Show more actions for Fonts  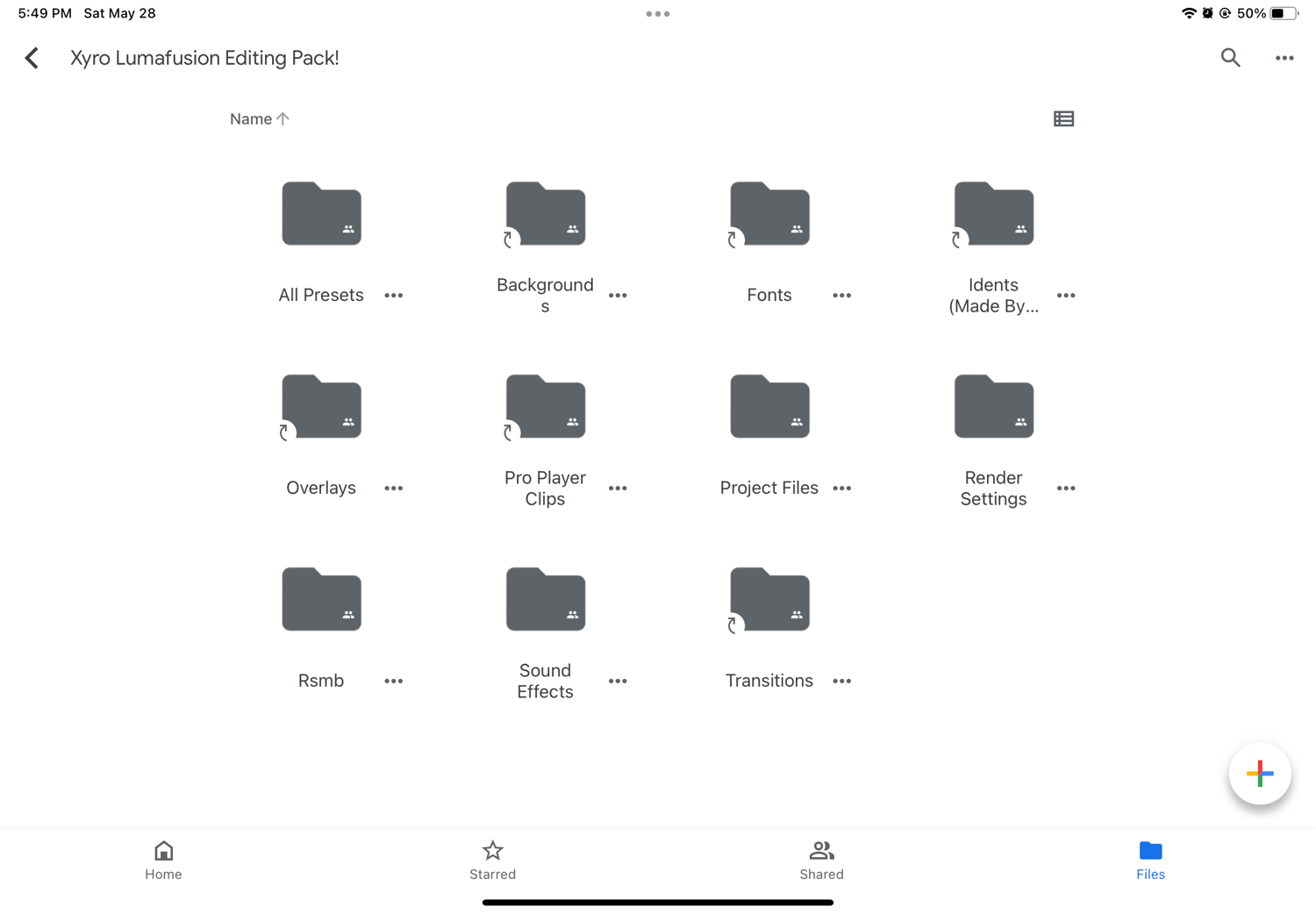pyautogui.click(x=842, y=296)
